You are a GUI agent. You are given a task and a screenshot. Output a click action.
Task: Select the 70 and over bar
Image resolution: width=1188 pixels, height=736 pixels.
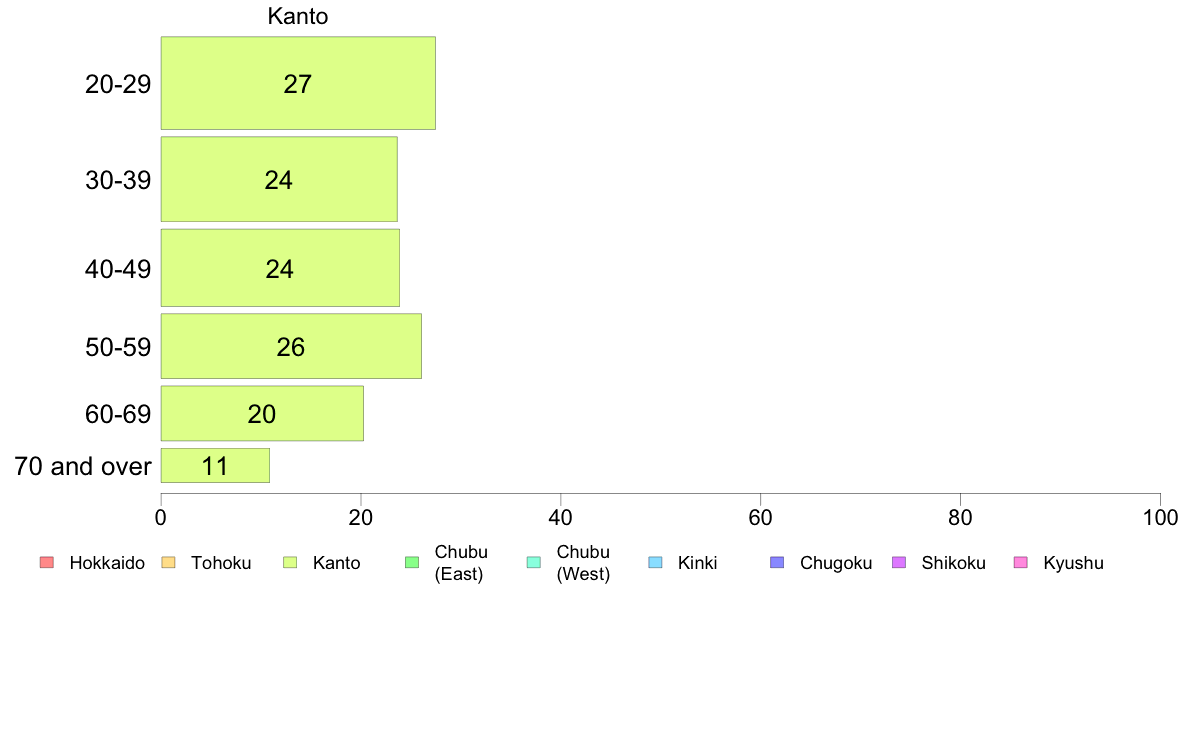coord(215,465)
